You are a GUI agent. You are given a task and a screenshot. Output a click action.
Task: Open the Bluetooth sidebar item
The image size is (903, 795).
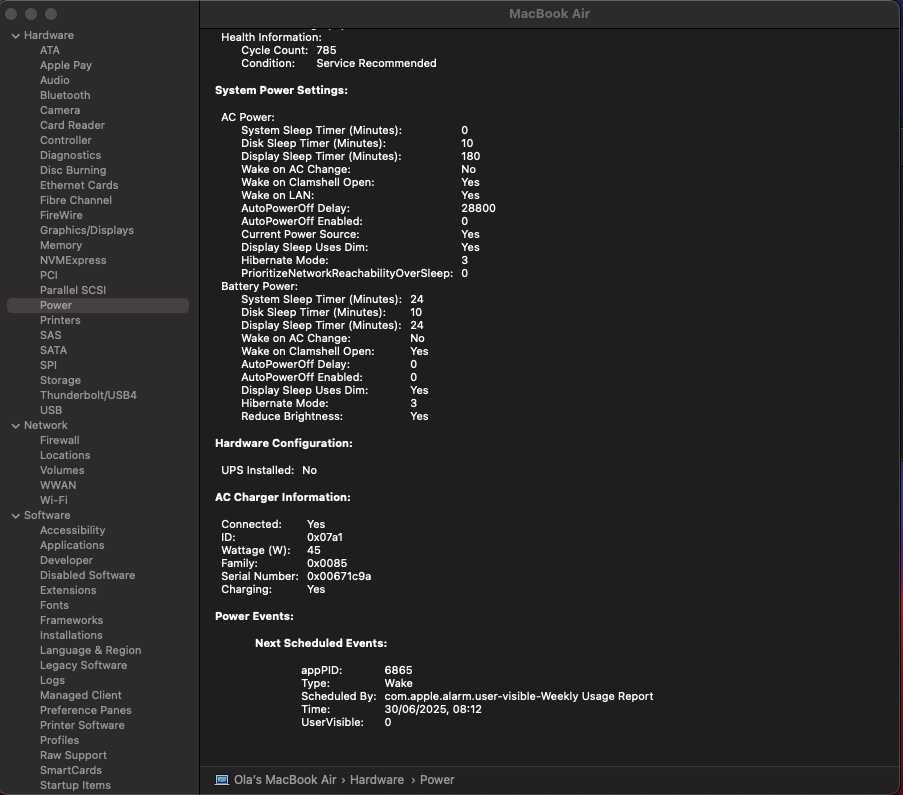[65, 95]
